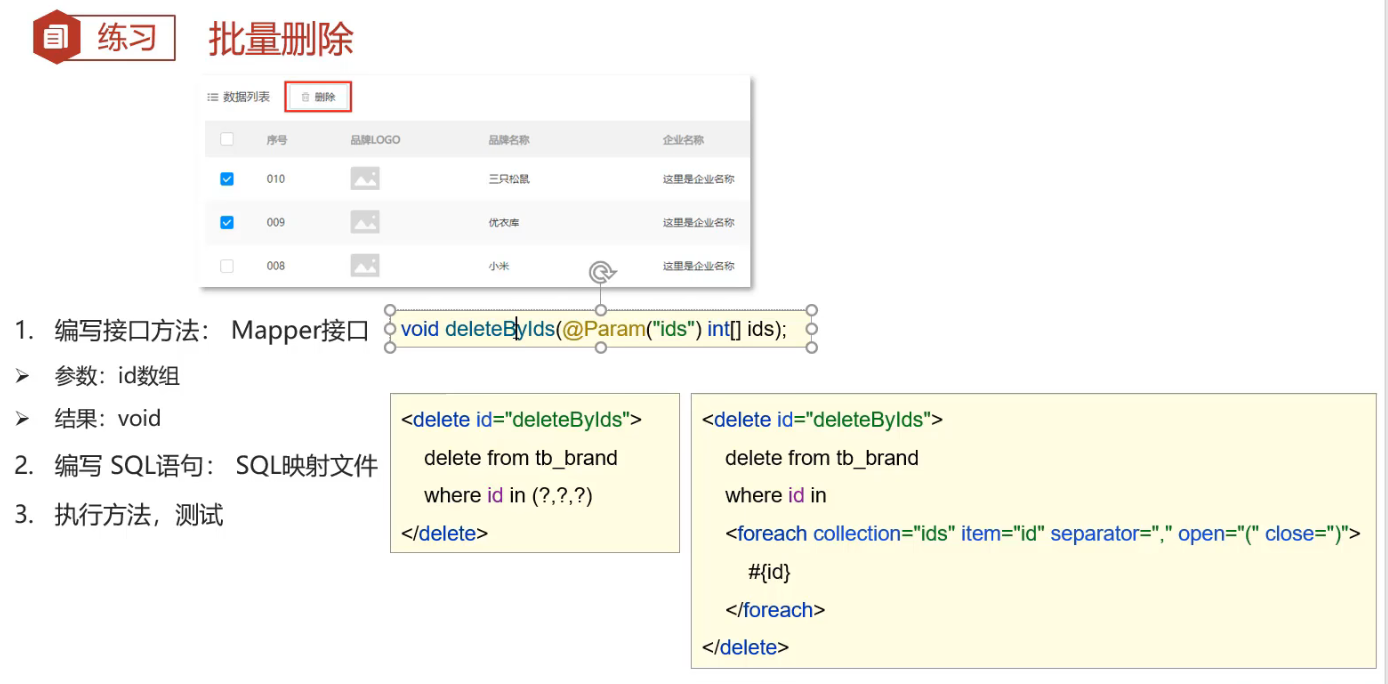Click the brand name 小米
Screen dimensions: 1388x684
(x=499, y=266)
